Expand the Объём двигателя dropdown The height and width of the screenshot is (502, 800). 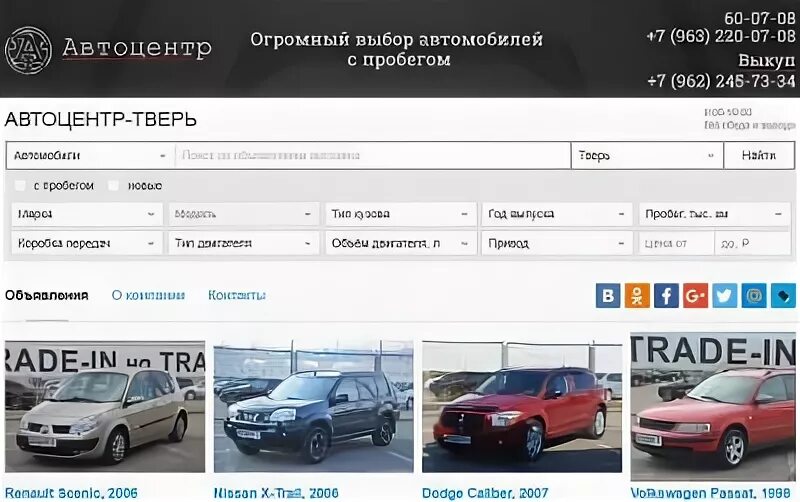(401, 243)
